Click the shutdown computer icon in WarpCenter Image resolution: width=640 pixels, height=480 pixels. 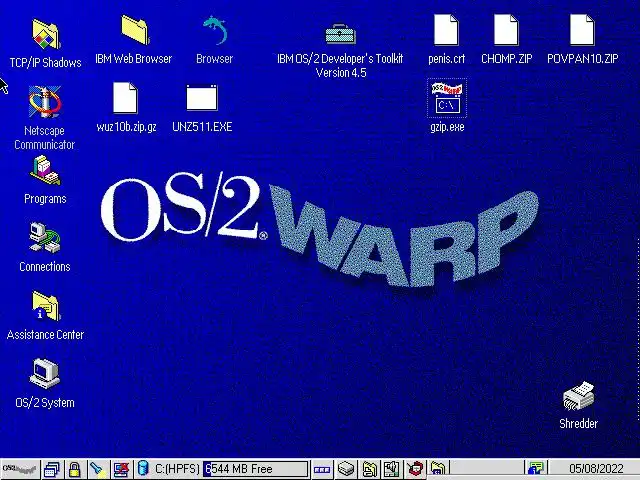pos(121,469)
